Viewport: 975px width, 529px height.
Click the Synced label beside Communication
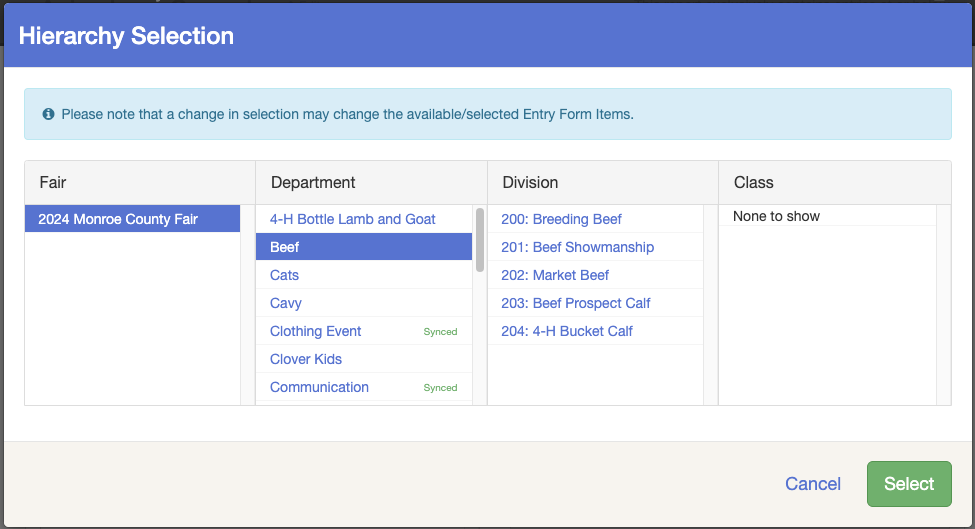click(x=440, y=387)
